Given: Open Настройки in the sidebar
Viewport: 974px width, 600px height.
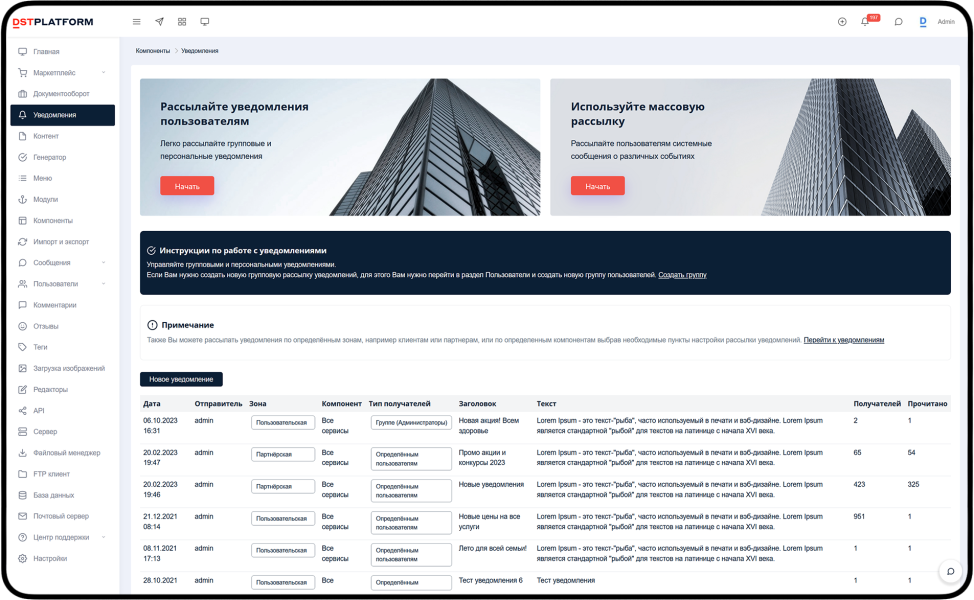Looking at the screenshot, I should coord(50,559).
